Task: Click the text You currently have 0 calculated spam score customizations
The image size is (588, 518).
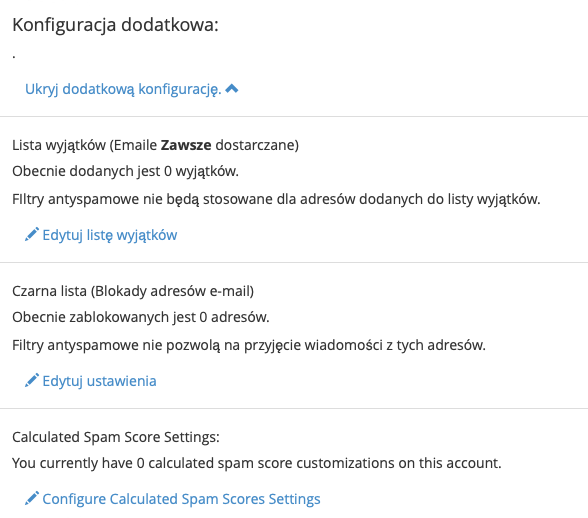Action: click(x=256, y=463)
